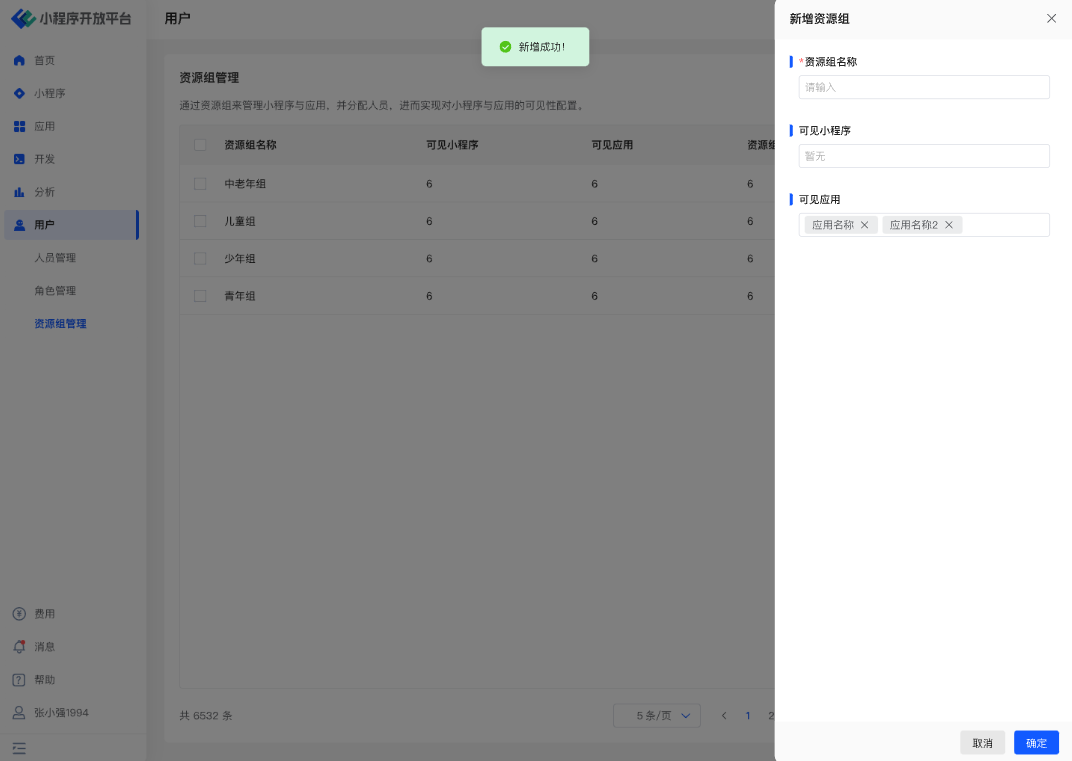Focus the 资源组名称 input field
Viewport: 1072px width, 761px height.
923,87
